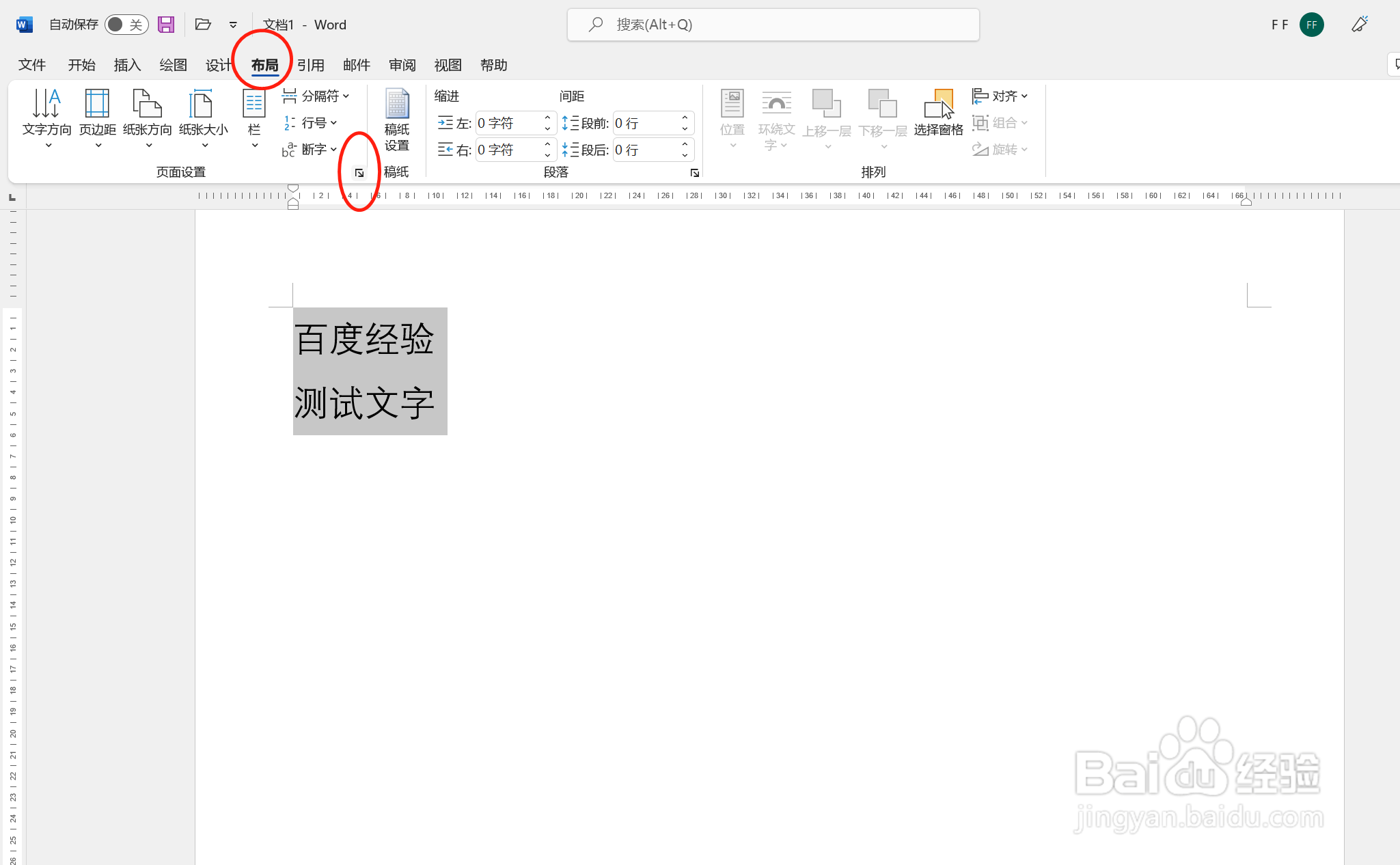This screenshot has width=1400, height=865.
Task: Switch to the References (引用) tab
Action: (x=310, y=65)
